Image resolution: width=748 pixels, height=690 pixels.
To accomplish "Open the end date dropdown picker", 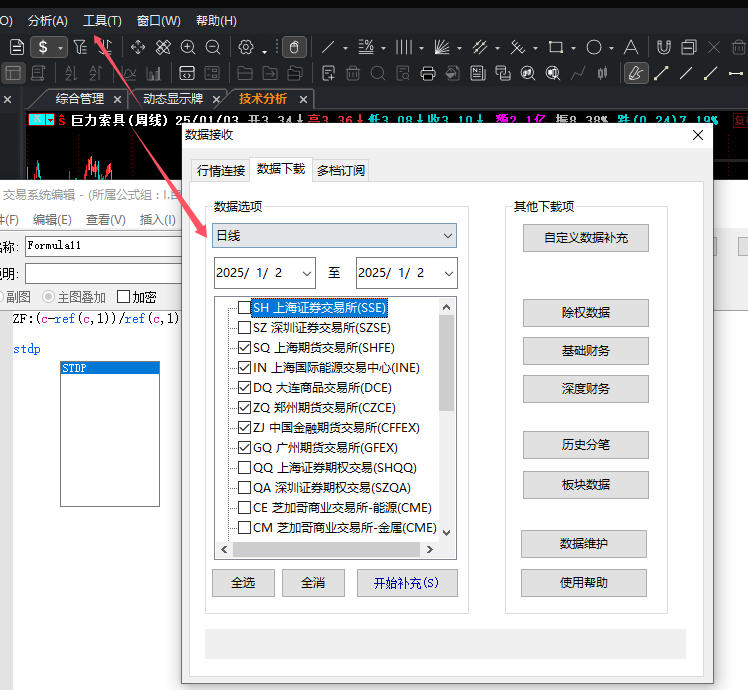I will click(x=448, y=273).
